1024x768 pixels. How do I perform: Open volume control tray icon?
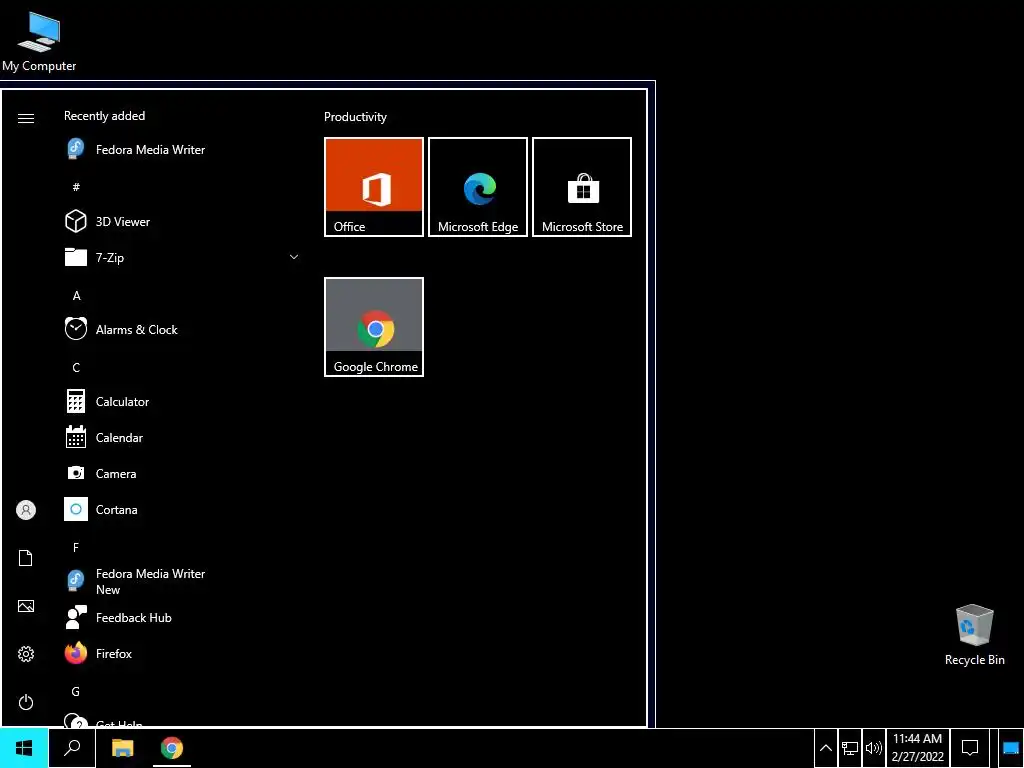(x=873, y=748)
